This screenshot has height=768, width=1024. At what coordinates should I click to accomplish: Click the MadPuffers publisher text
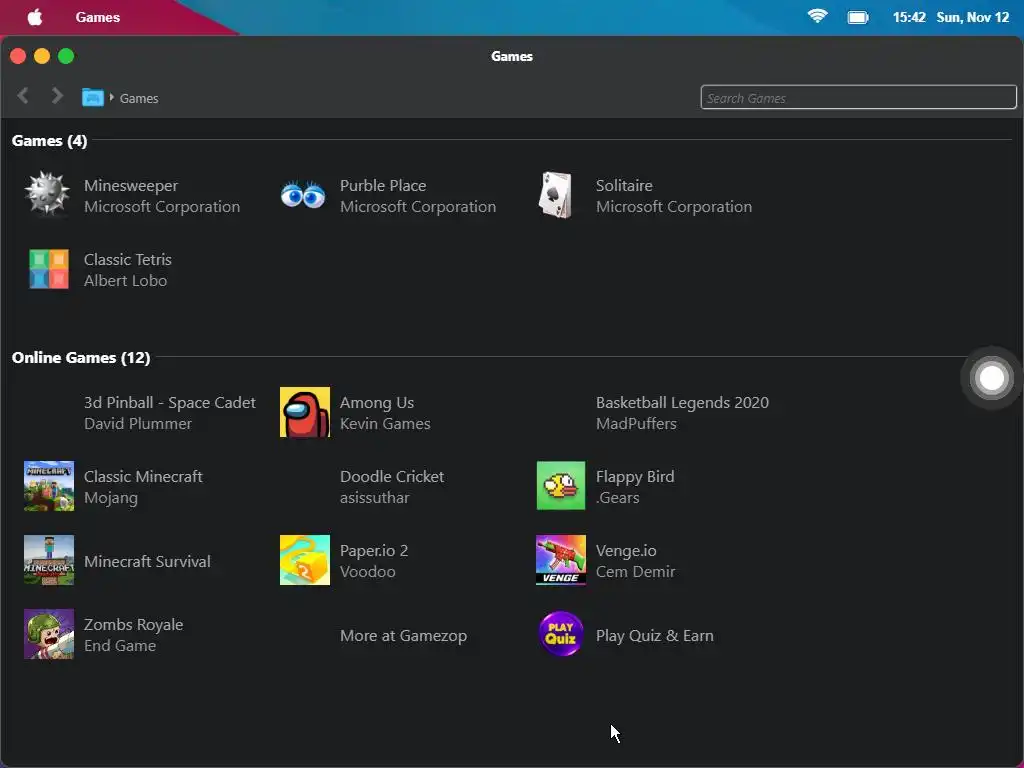pos(636,424)
